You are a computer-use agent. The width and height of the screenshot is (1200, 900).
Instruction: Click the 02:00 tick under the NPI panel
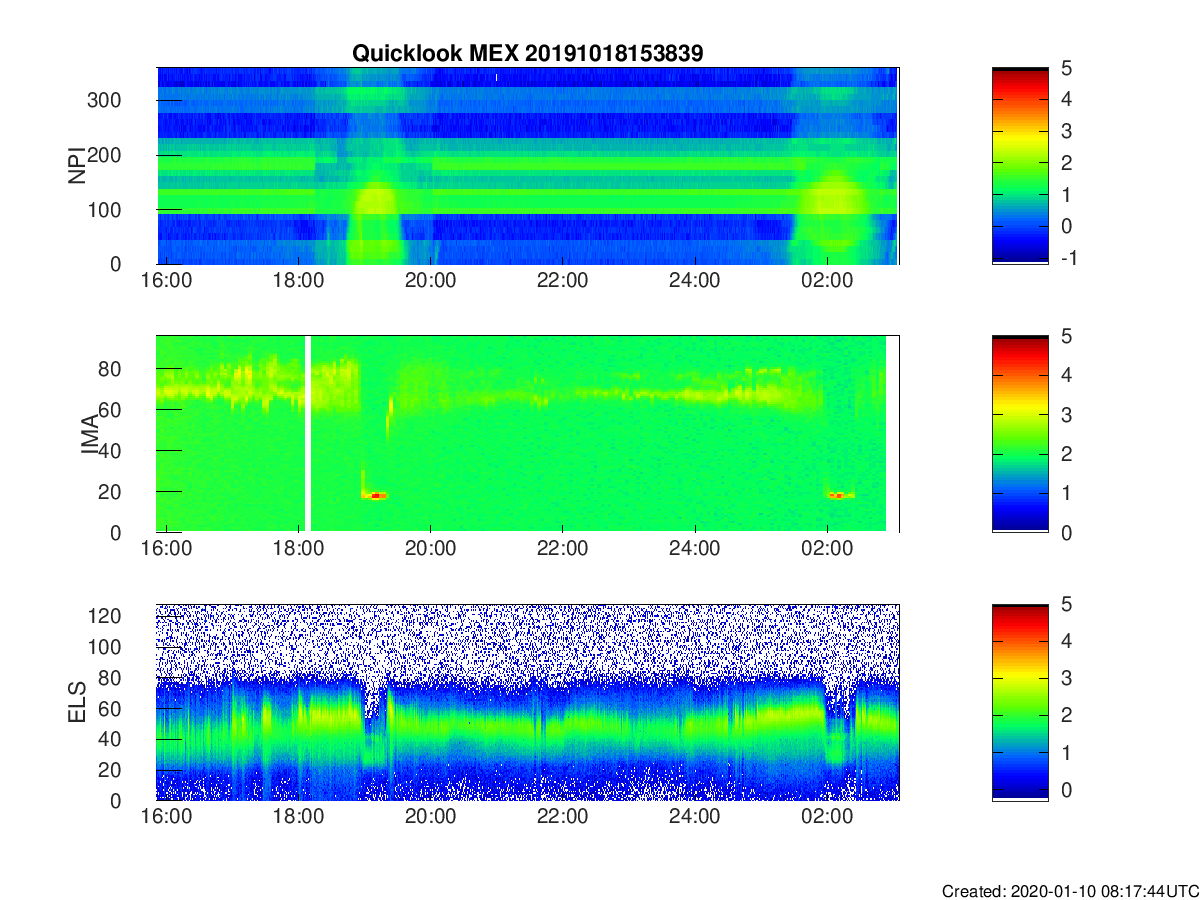(x=827, y=280)
